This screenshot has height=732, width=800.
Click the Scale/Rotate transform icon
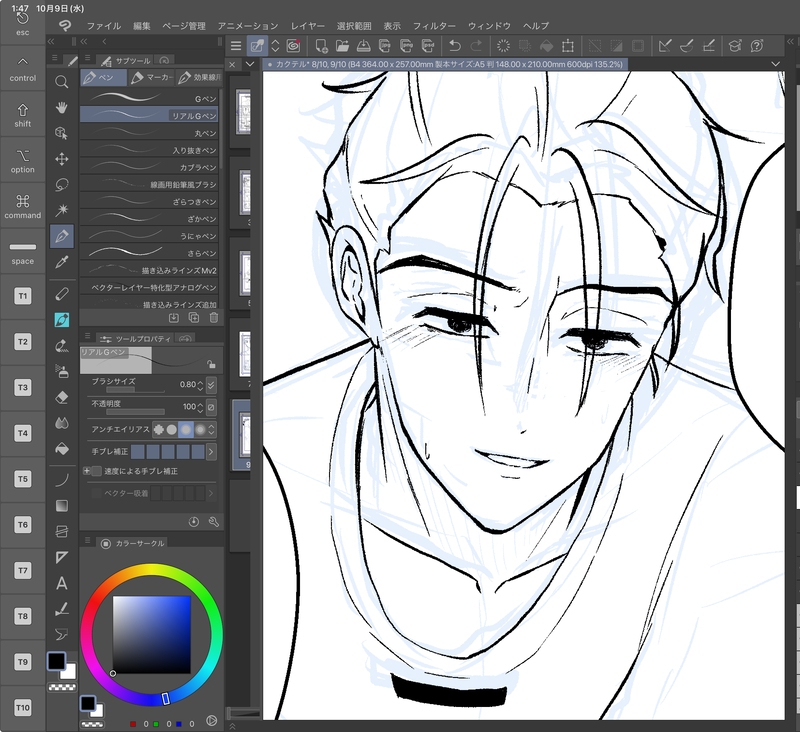pos(567,46)
